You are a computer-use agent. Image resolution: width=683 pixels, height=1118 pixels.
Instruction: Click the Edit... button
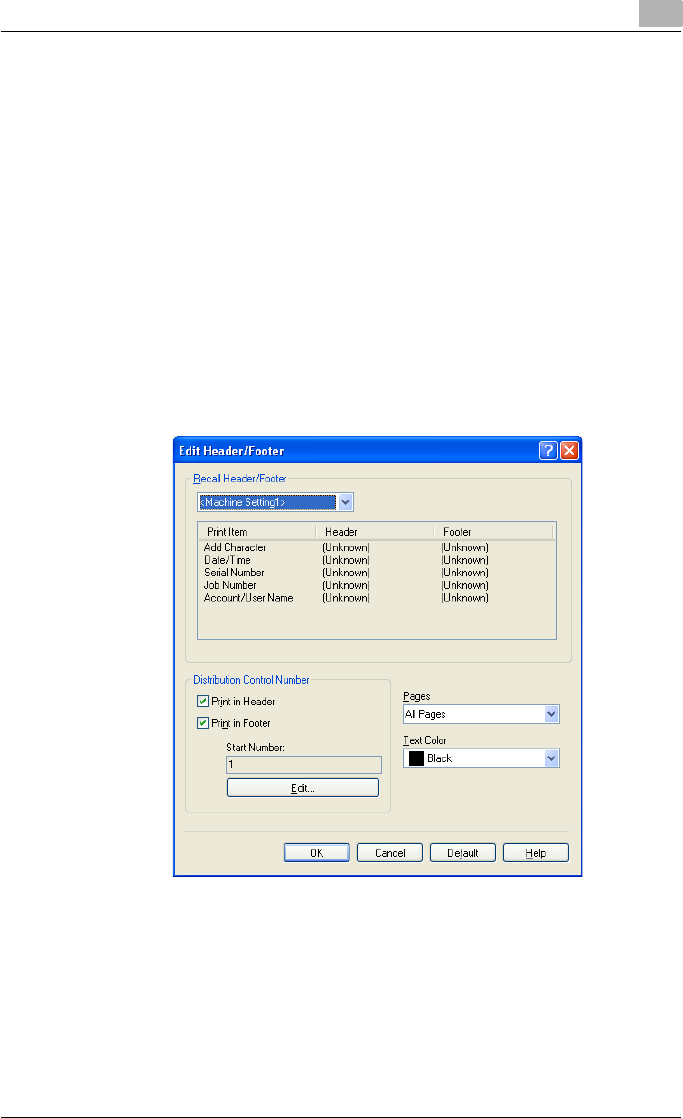click(303, 788)
